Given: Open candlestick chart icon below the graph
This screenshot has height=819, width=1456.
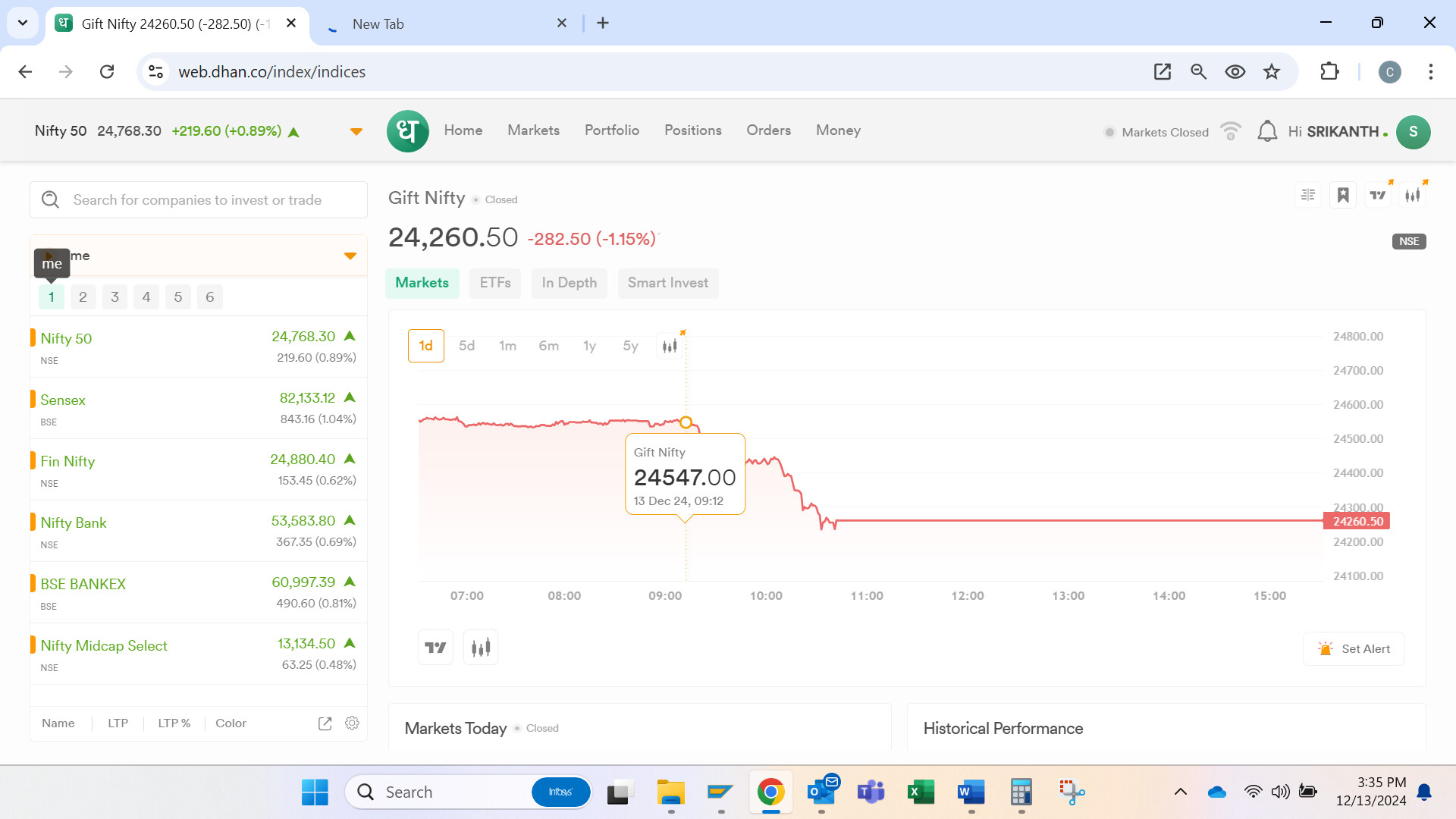Looking at the screenshot, I should pos(481,648).
